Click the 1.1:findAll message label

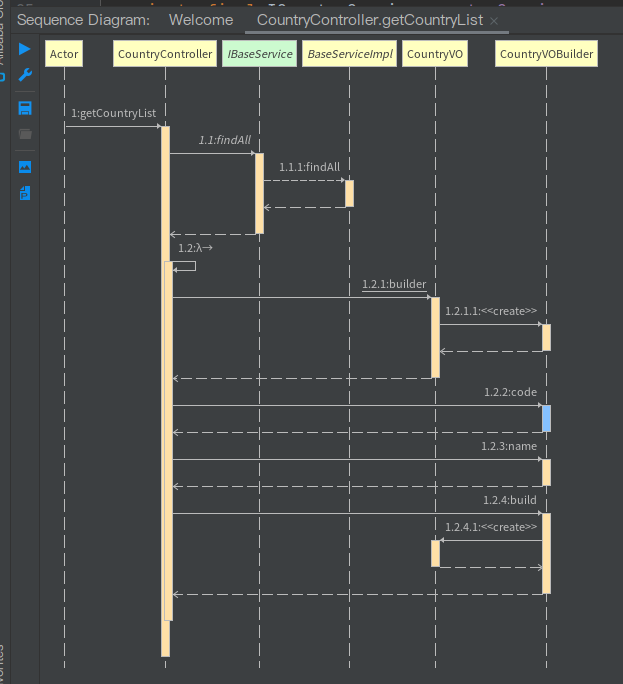tap(225, 140)
